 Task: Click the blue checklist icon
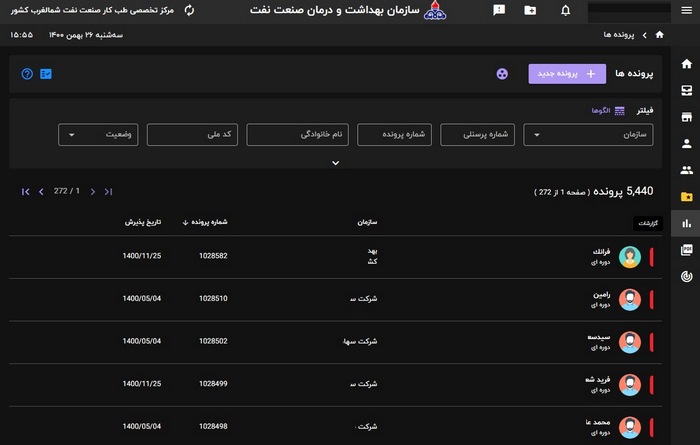click(46, 74)
